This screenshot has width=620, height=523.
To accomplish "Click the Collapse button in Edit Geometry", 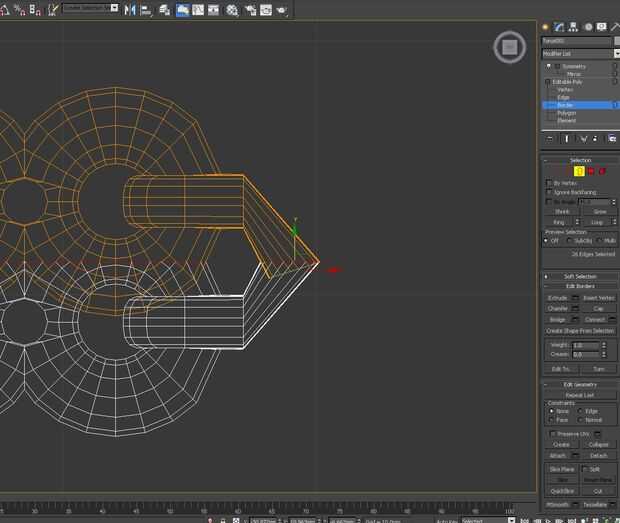I will pyautogui.click(x=598, y=444).
